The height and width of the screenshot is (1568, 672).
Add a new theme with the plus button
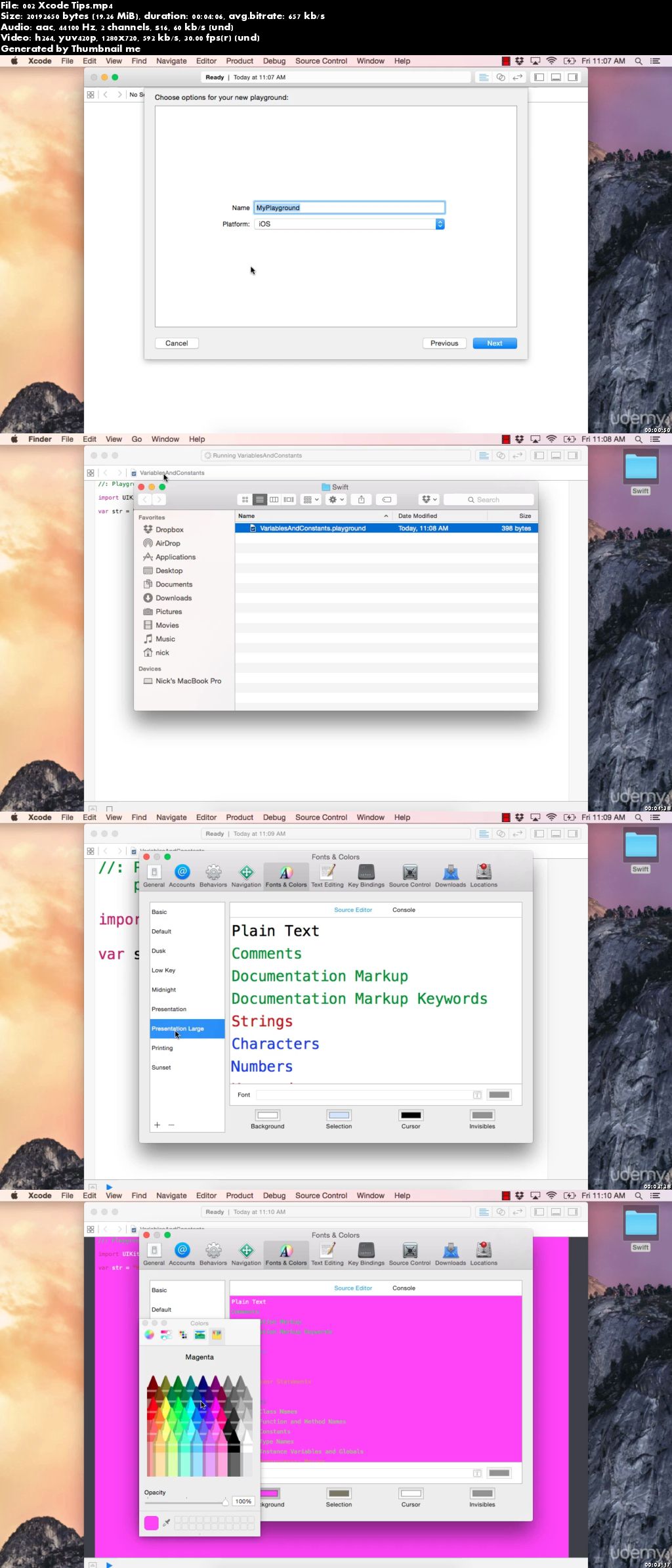click(x=157, y=1125)
